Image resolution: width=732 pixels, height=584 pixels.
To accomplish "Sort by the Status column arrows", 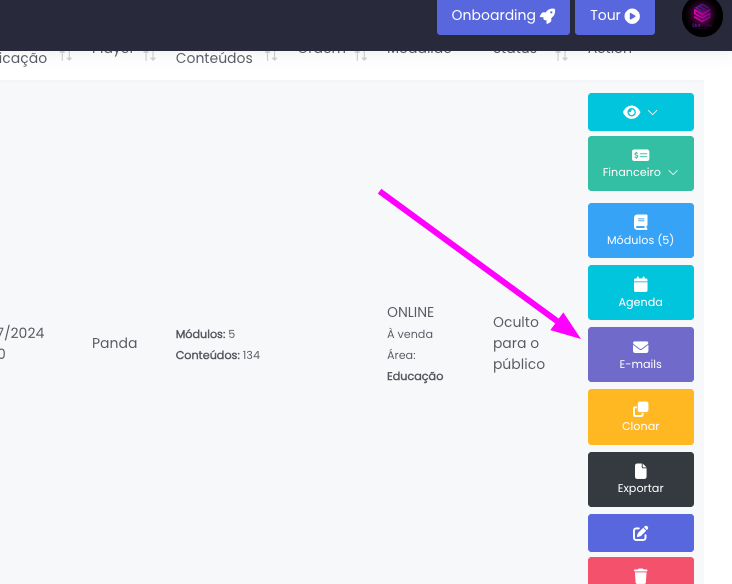I will [561, 54].
